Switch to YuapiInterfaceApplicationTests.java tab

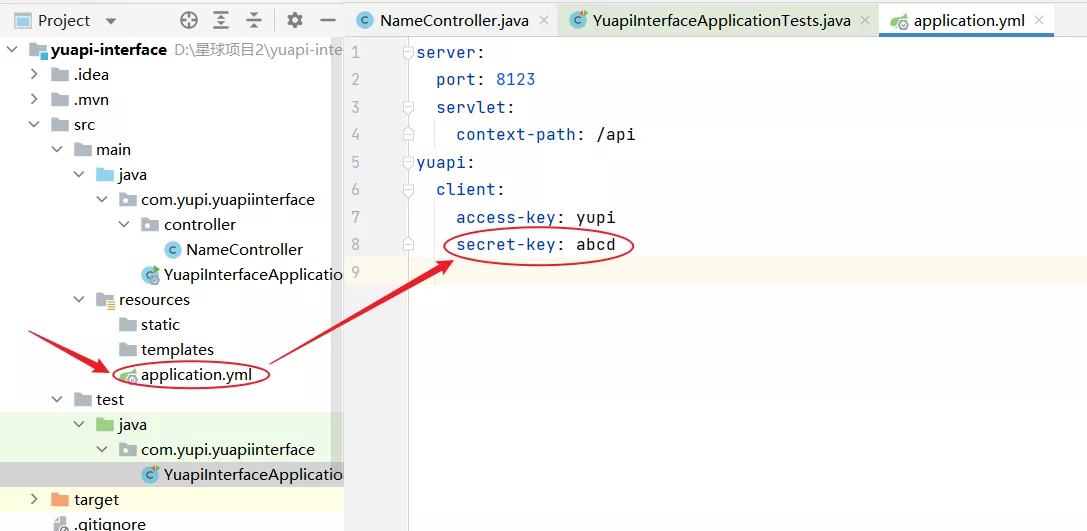click(721, 21)
